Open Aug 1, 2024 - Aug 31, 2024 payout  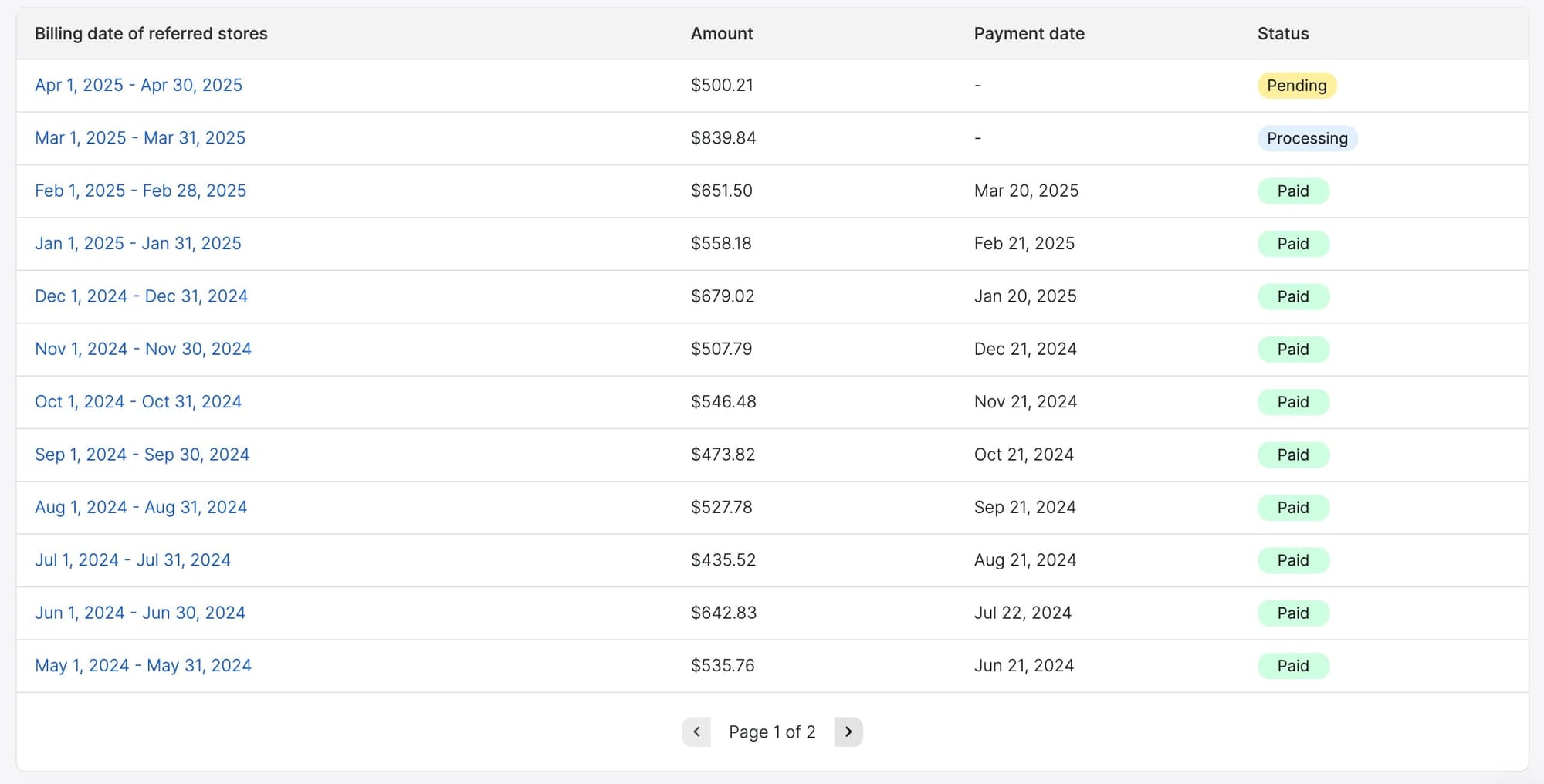click(x=141, y=508)
